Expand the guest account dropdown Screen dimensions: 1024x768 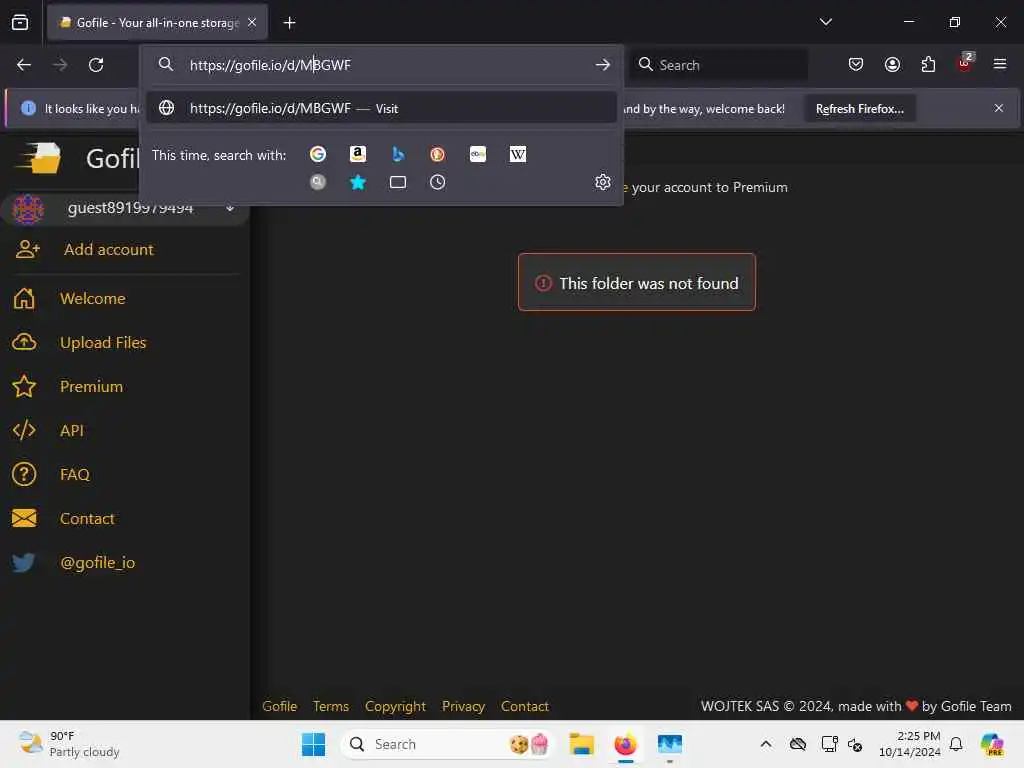tap(230, 208)
